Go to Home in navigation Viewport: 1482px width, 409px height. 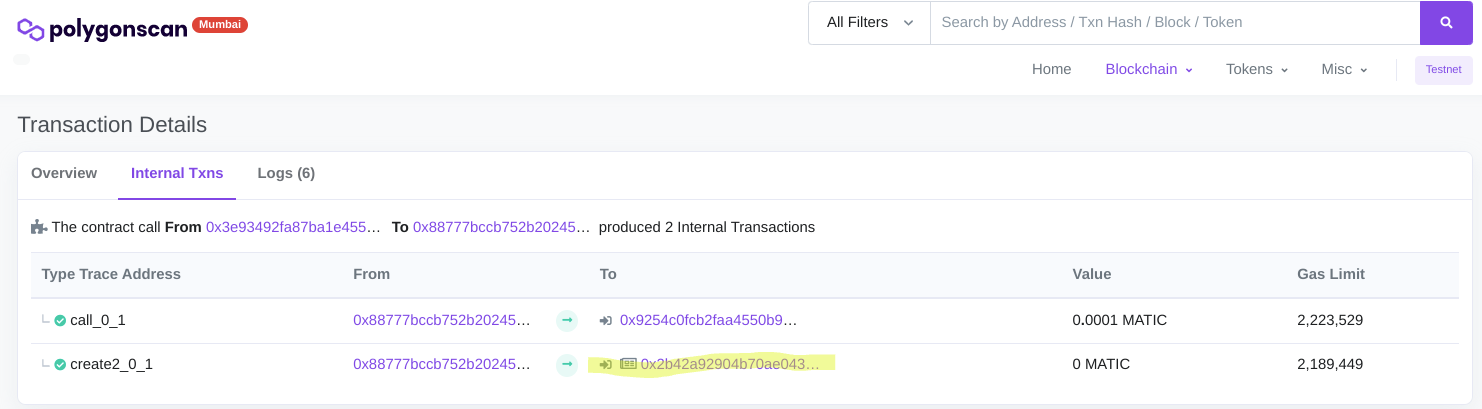tap(1051, 69)
